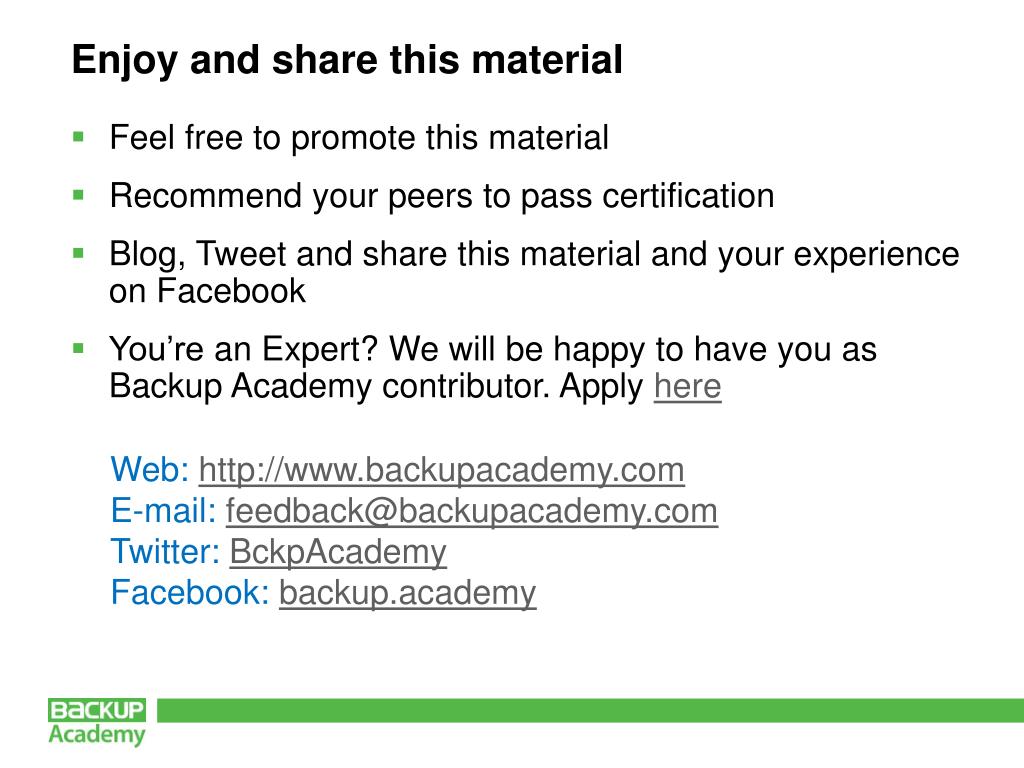Click the green bullet beside 'You're an Expert?'
The height and width of the screenshot is (768, 1024).
(x=79, y=349)
